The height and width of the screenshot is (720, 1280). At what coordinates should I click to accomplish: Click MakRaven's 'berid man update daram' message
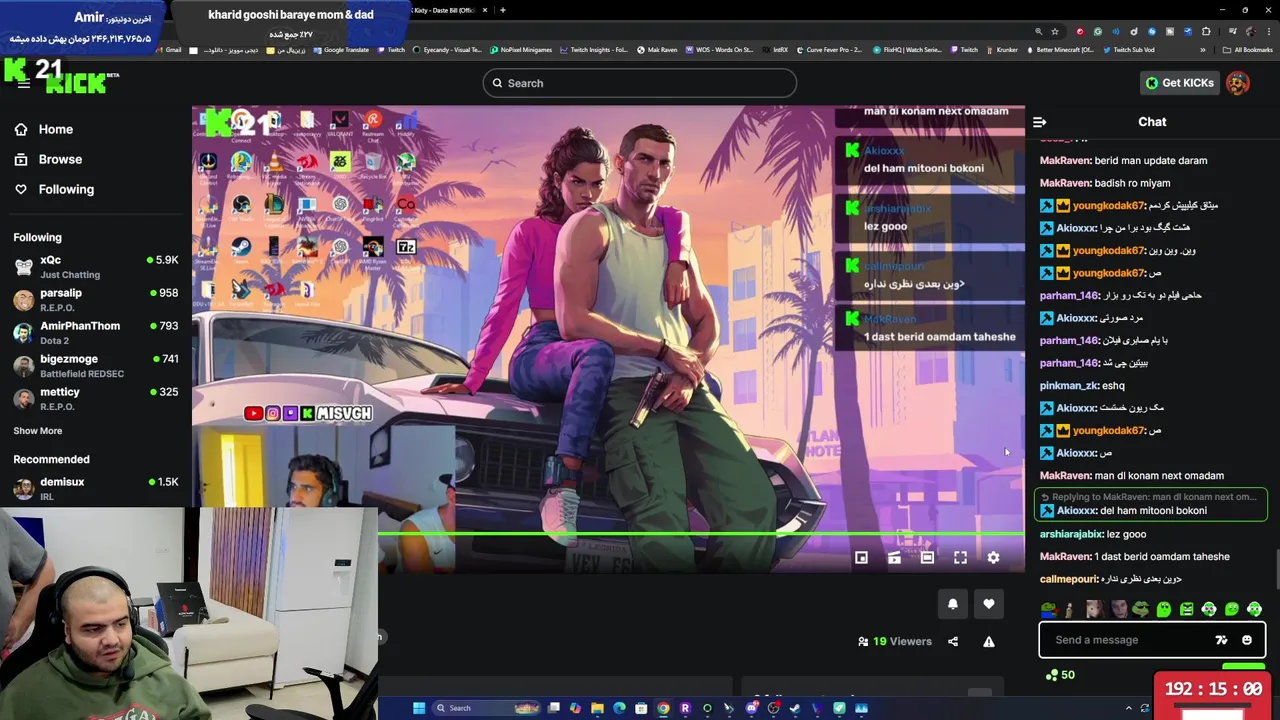pos(1124,161)
